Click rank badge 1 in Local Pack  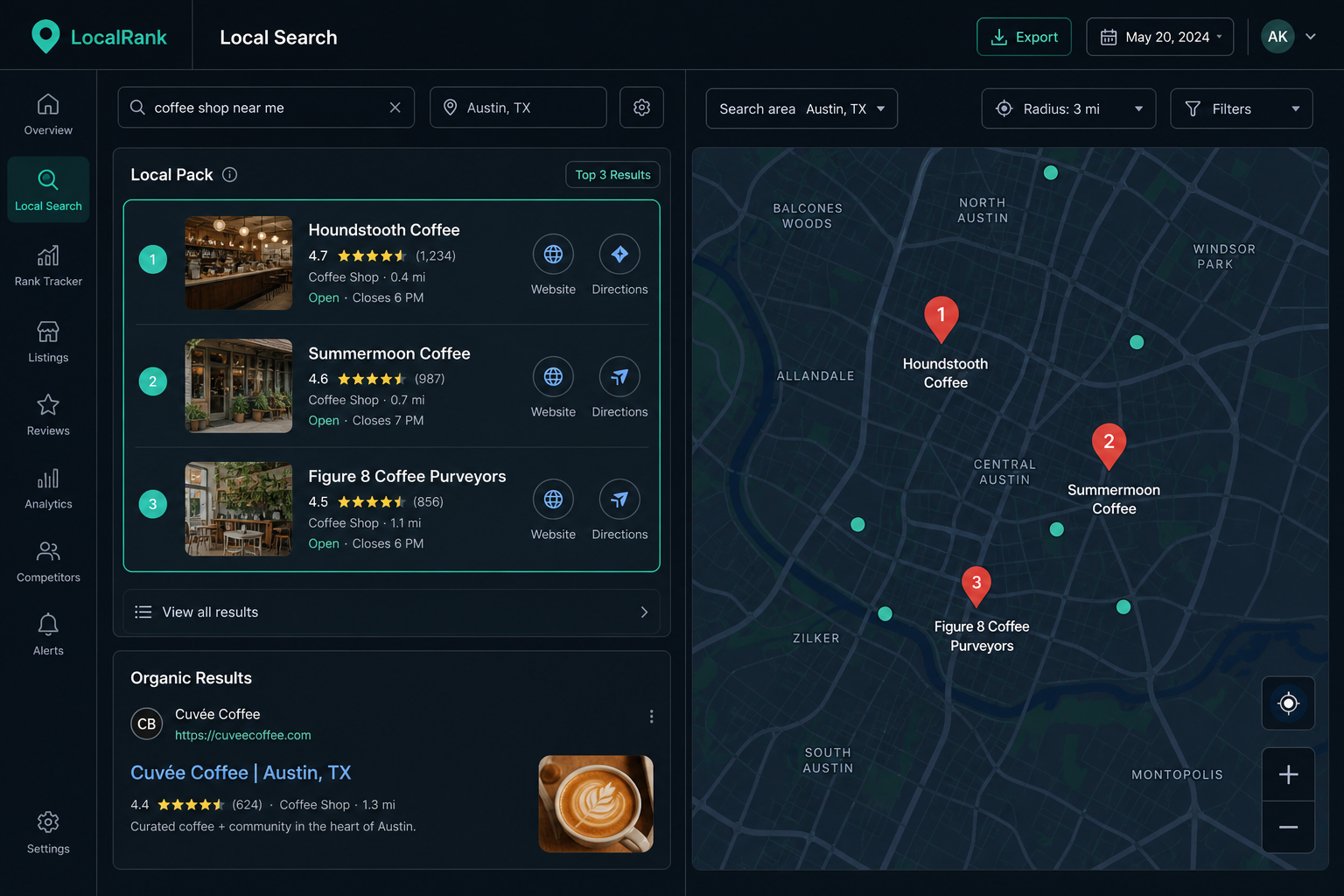(153, 259)
